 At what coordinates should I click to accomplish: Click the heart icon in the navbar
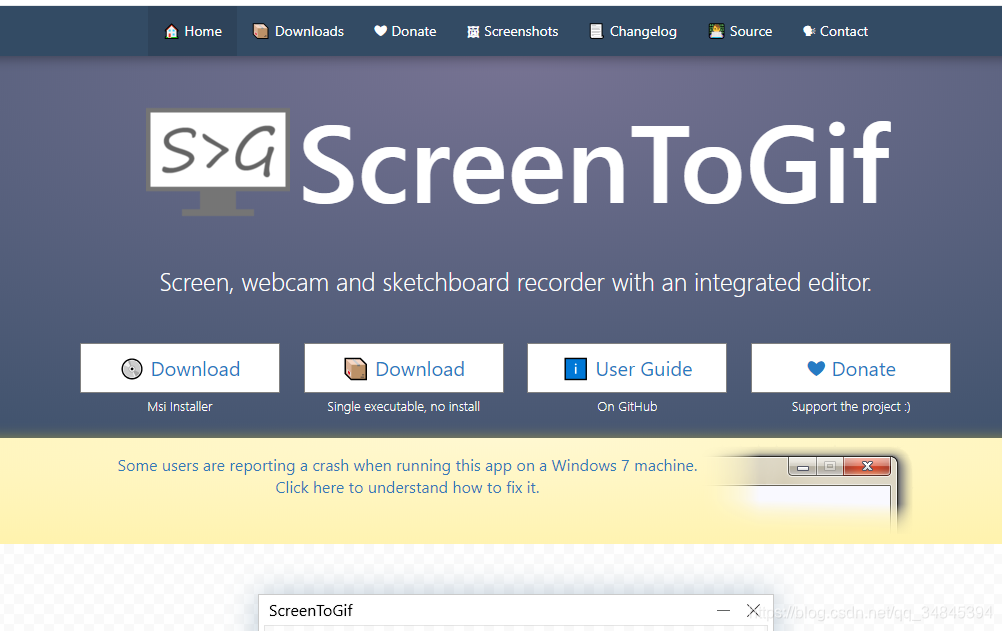click(380, 31)
